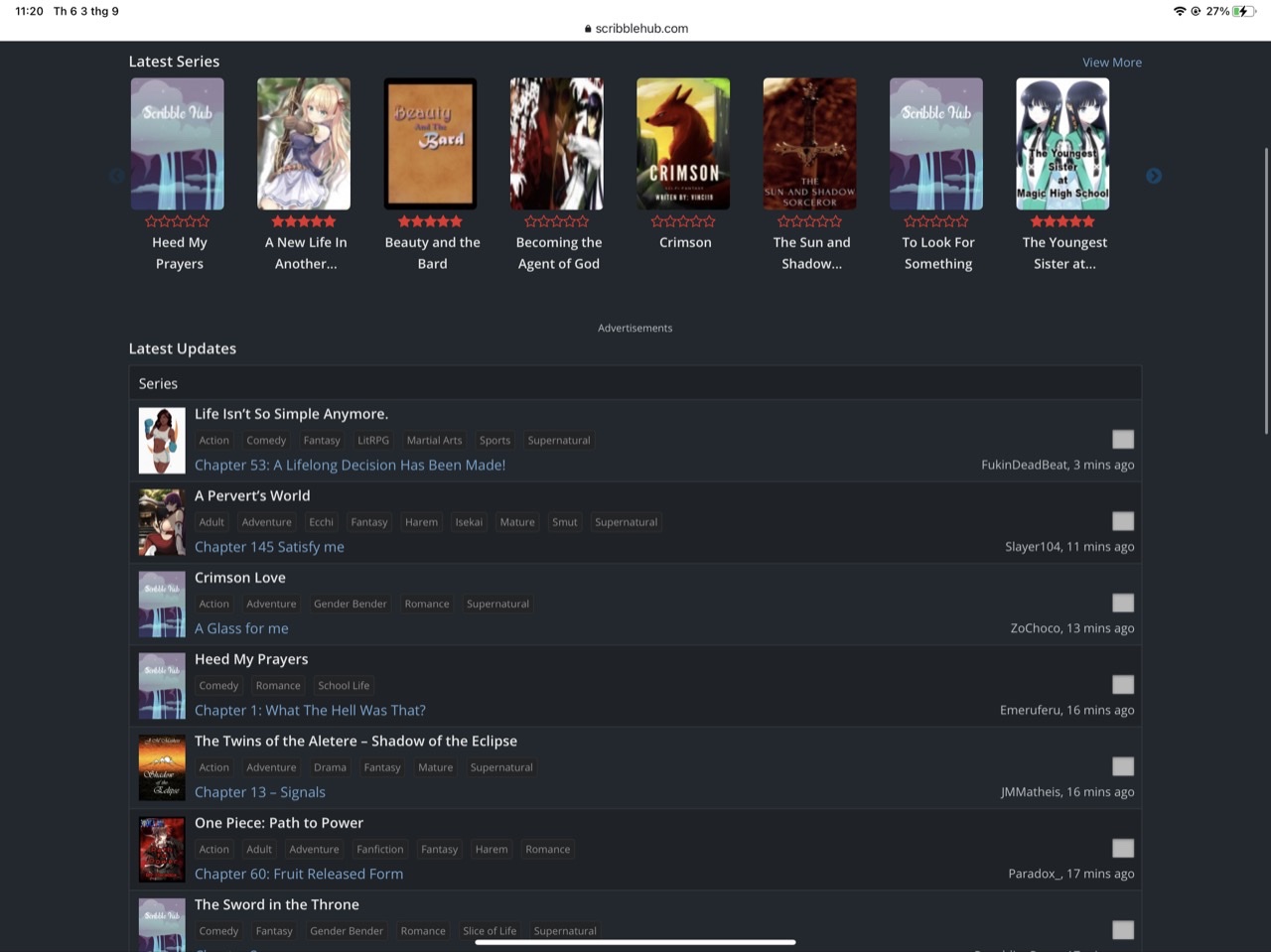
Task: Open author FukinDeadBeat's profile
Action: (x=1024, y=466)
